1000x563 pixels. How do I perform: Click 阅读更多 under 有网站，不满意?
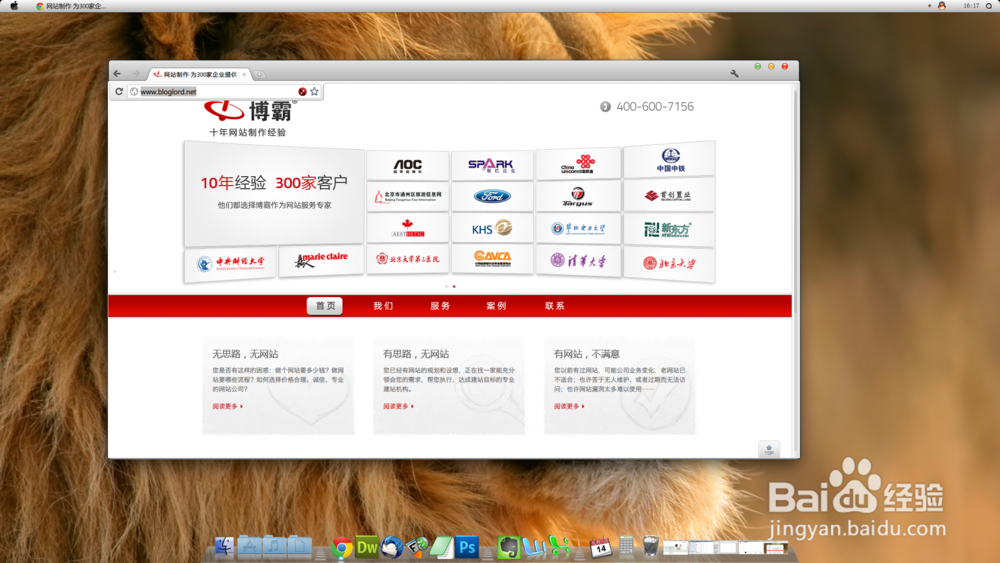[x=569, y=406]
